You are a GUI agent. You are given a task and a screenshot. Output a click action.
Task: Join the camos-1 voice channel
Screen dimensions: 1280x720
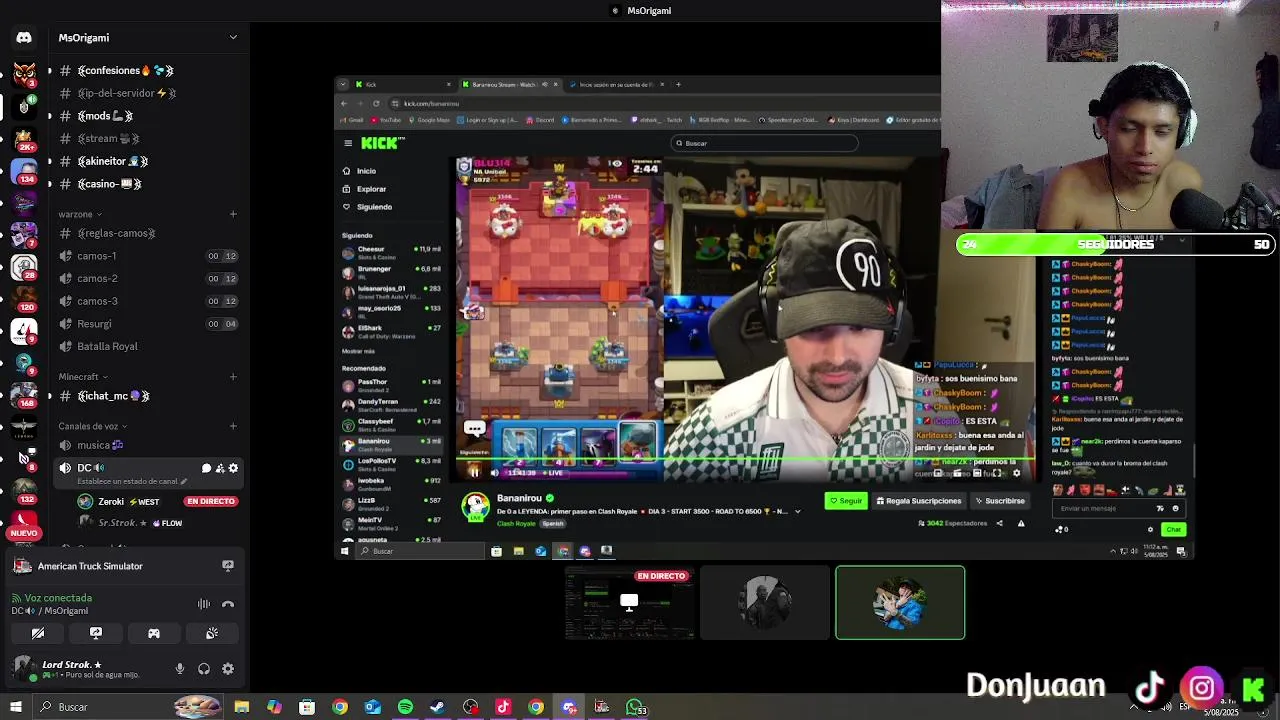point(148,256)
